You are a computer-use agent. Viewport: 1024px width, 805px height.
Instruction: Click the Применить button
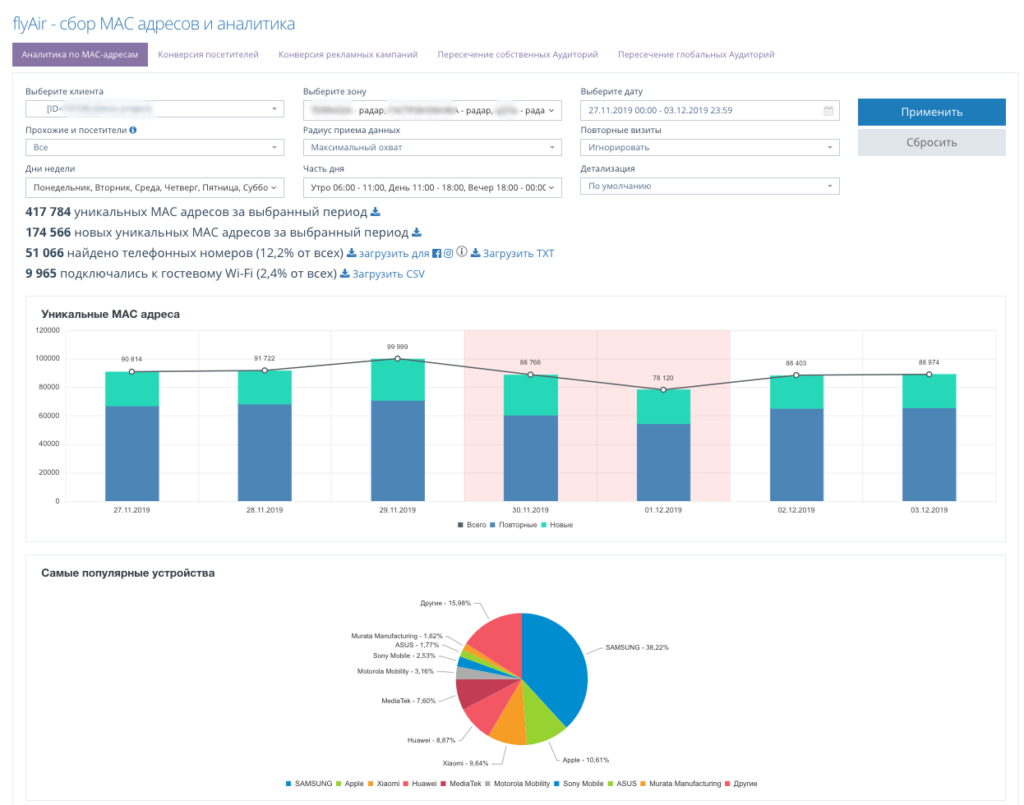point(930,111)
